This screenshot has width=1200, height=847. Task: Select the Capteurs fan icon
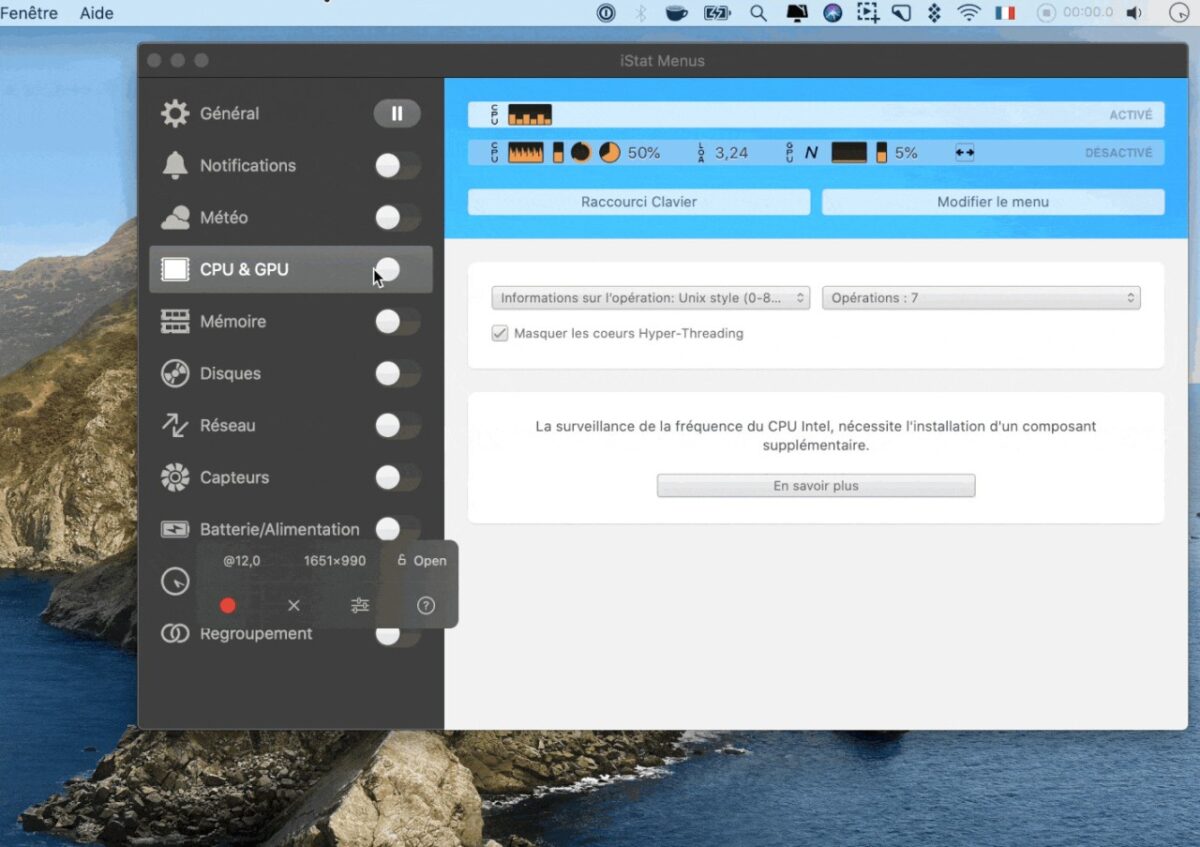coord(175,477)
